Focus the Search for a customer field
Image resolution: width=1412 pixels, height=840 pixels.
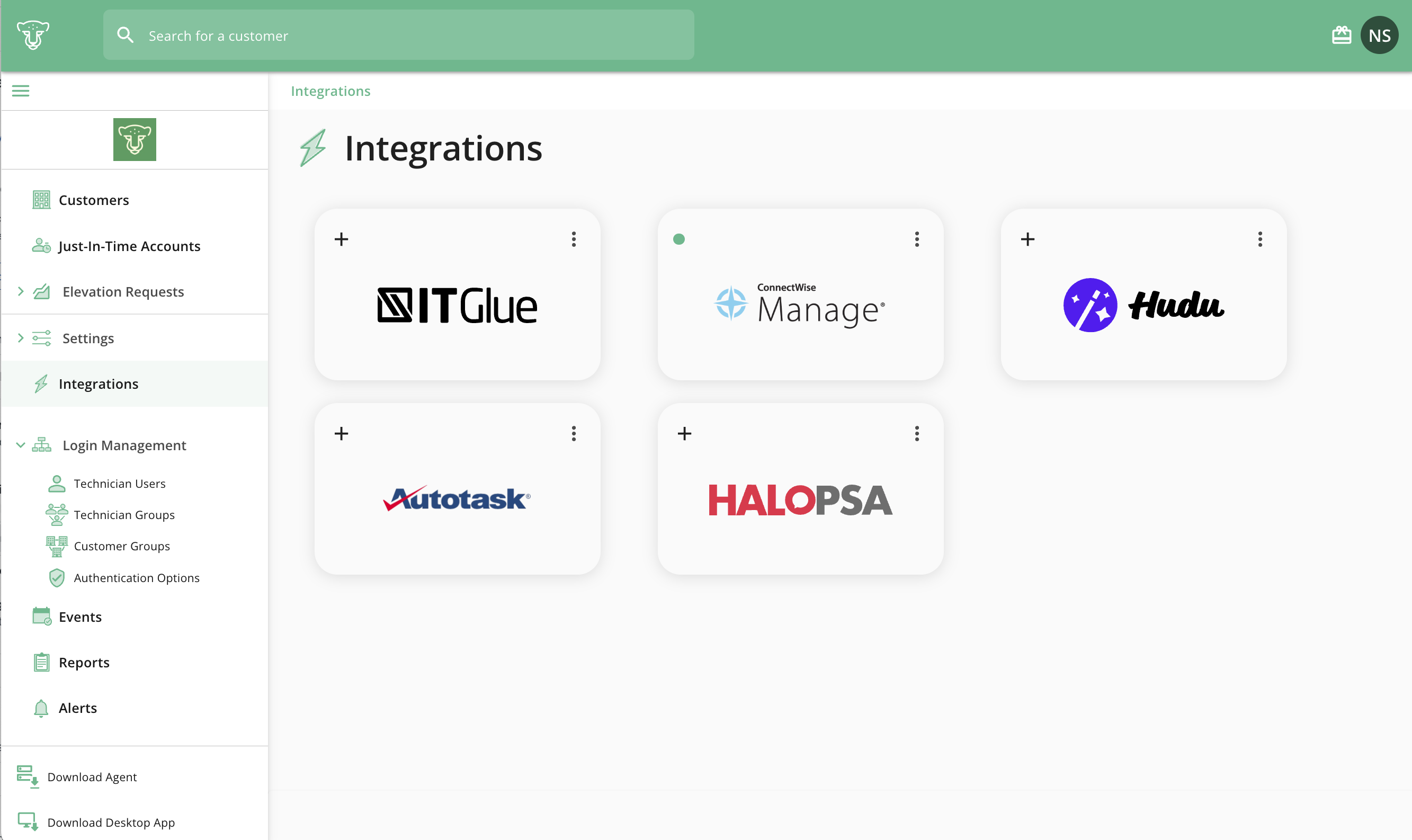point(398,35)
